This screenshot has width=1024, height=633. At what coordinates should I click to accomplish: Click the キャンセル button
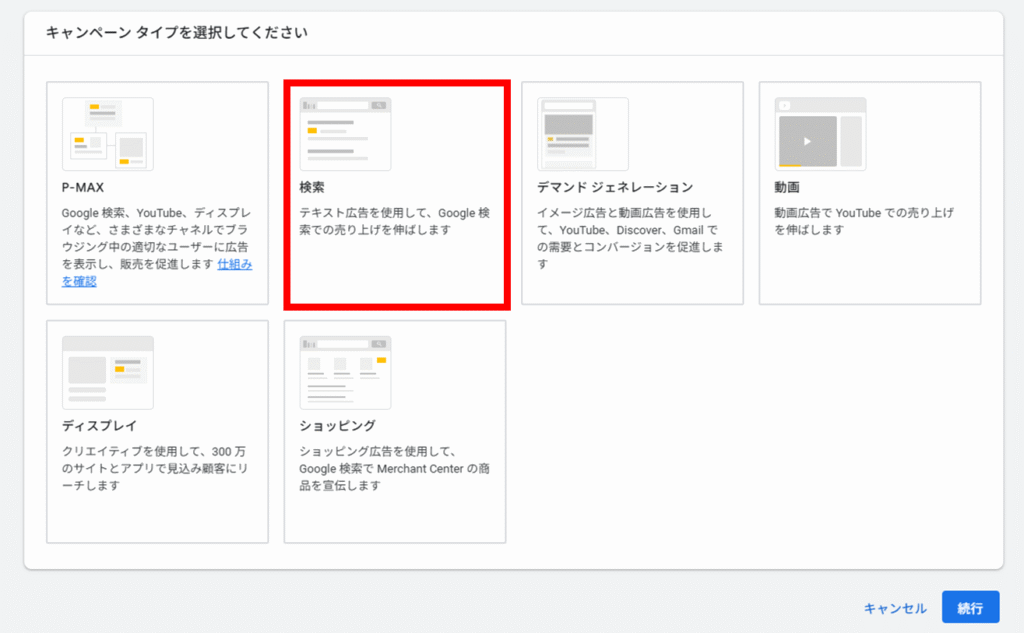pos(895,608)
